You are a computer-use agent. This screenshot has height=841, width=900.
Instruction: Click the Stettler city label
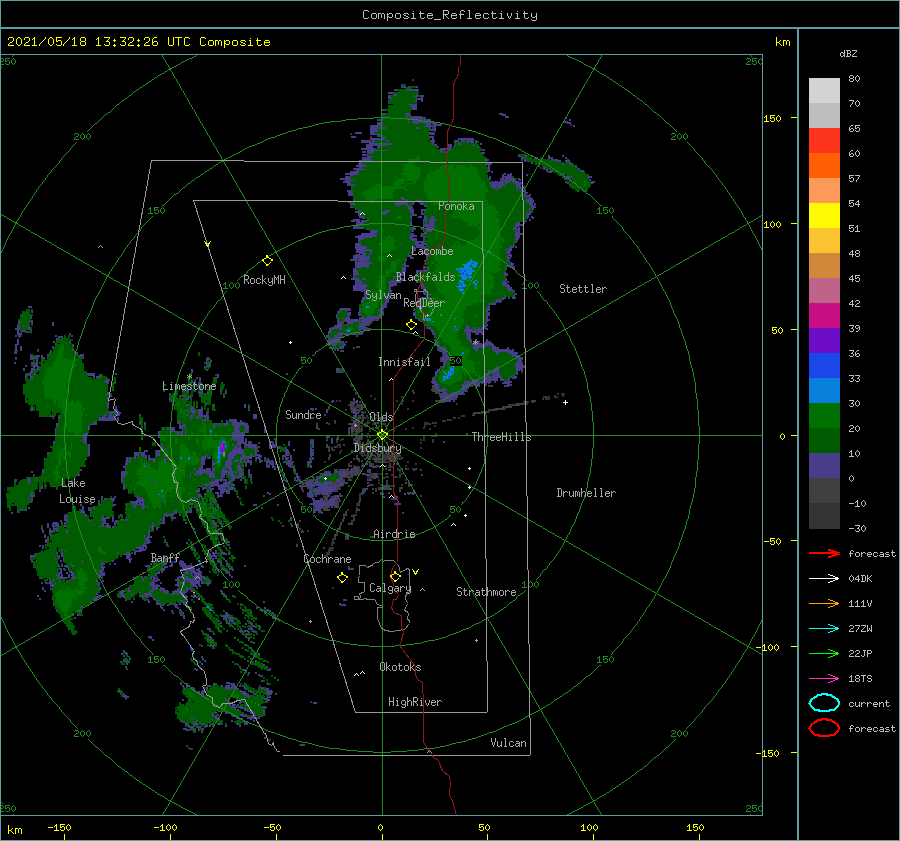click(x=583, y=289)
